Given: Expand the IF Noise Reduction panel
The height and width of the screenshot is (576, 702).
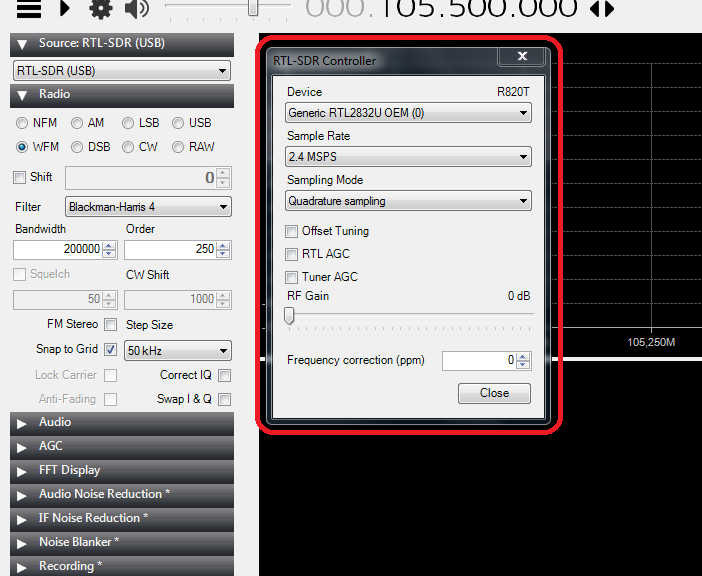Looking at the screenshot, I should [122, 519].
